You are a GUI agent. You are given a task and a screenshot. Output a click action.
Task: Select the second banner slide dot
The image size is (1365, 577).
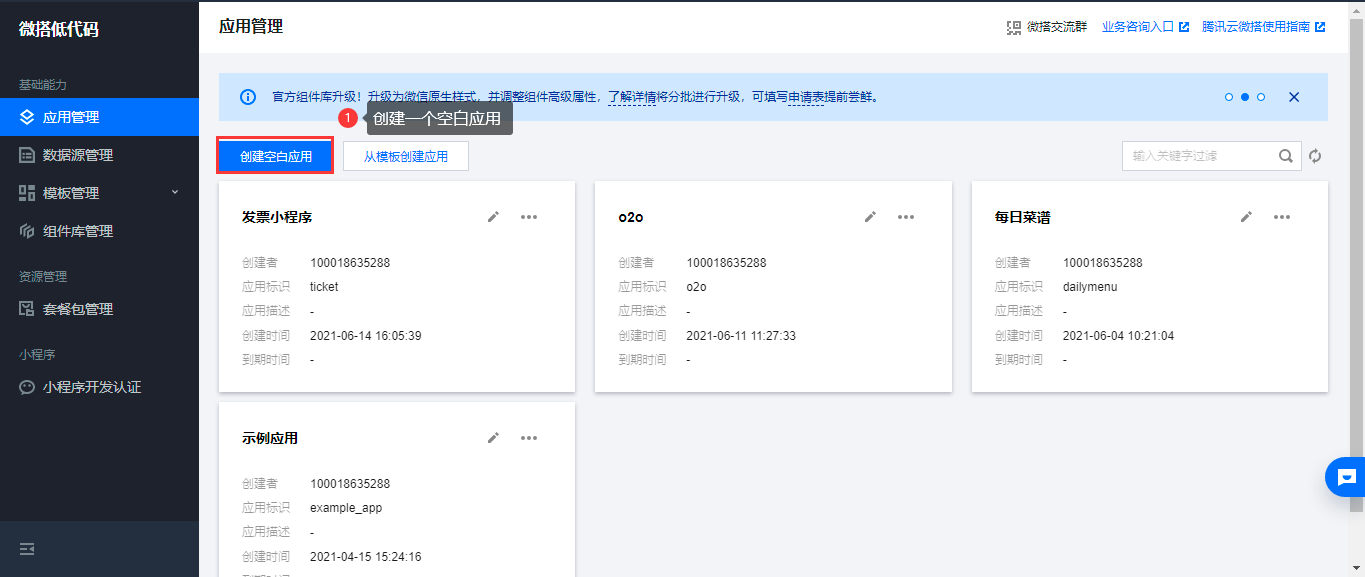[1245, 97]
